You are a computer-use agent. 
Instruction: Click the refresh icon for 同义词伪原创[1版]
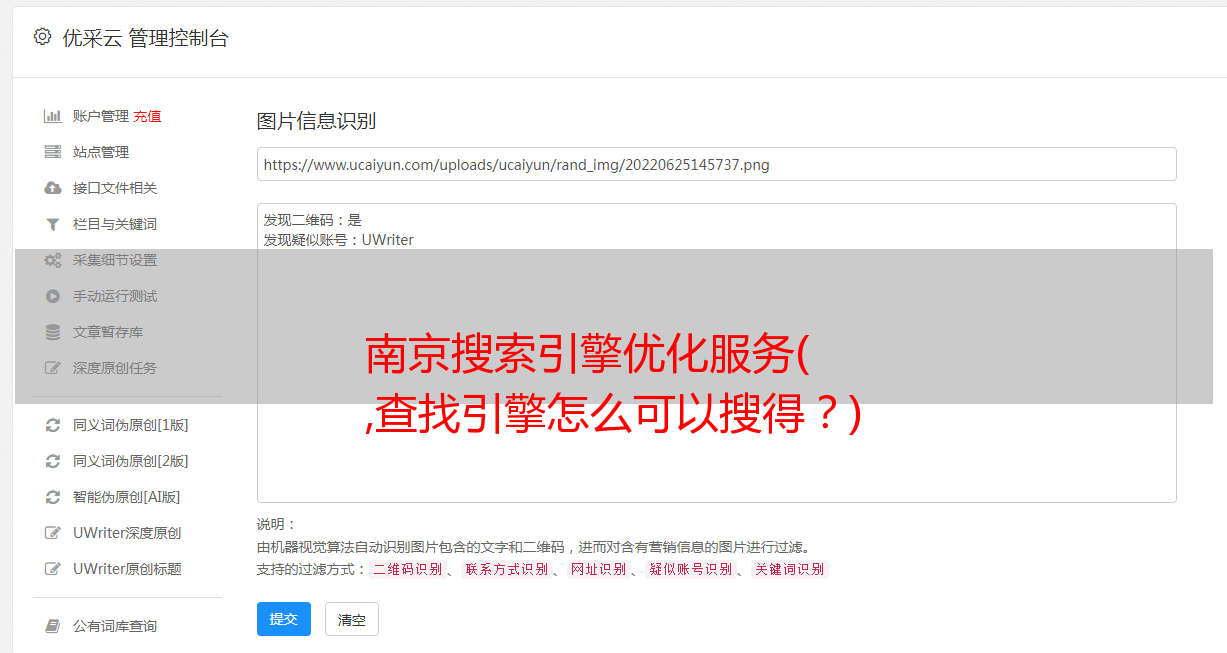(53, 425)
